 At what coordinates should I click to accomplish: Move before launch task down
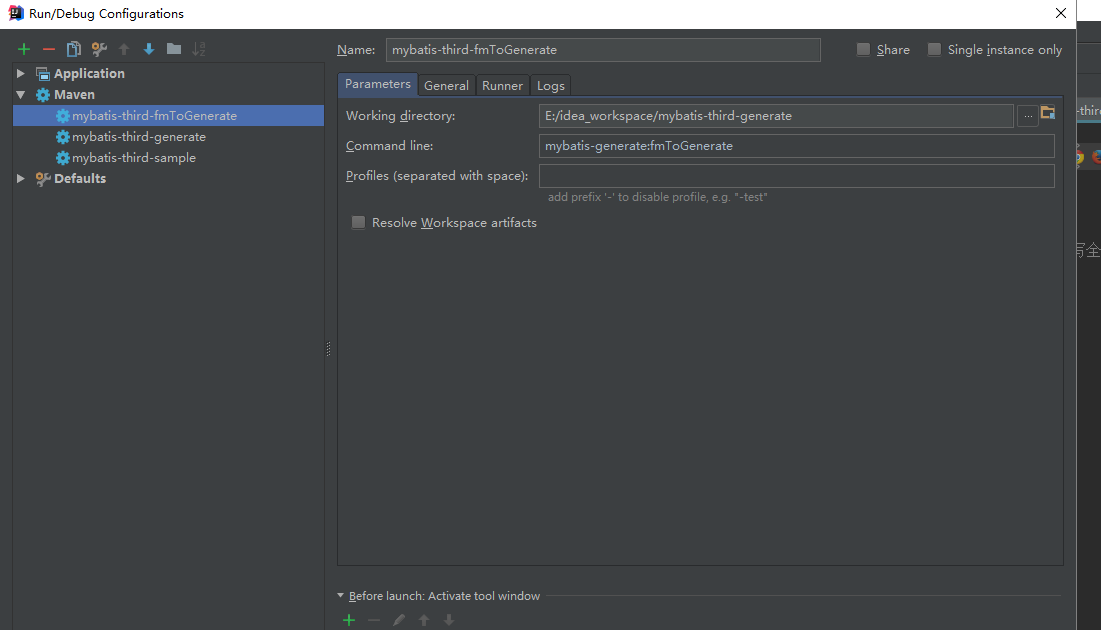[x=449, y=620]
